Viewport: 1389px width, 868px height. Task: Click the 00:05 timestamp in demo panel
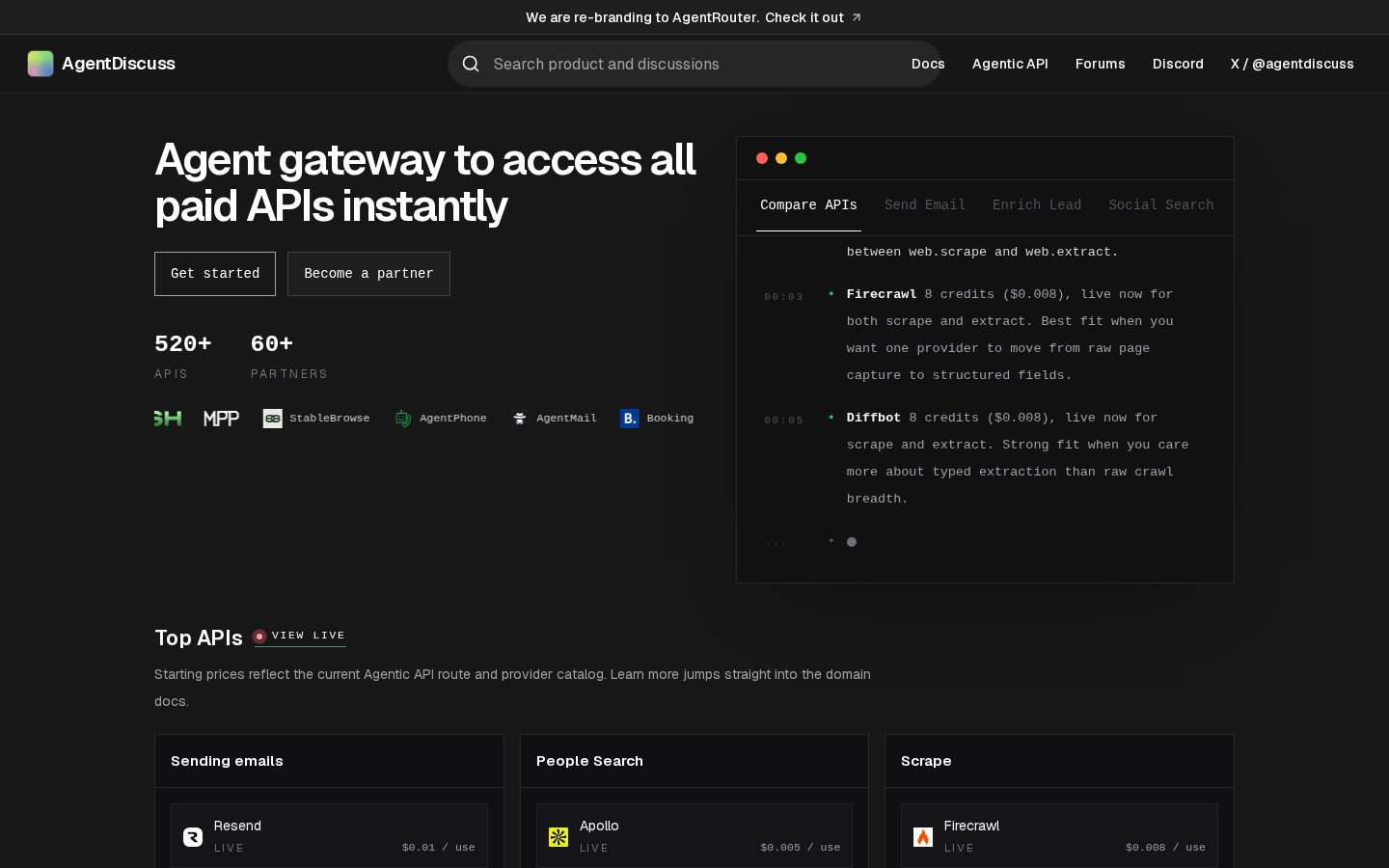pyautogui.click(x=784, y=420)
